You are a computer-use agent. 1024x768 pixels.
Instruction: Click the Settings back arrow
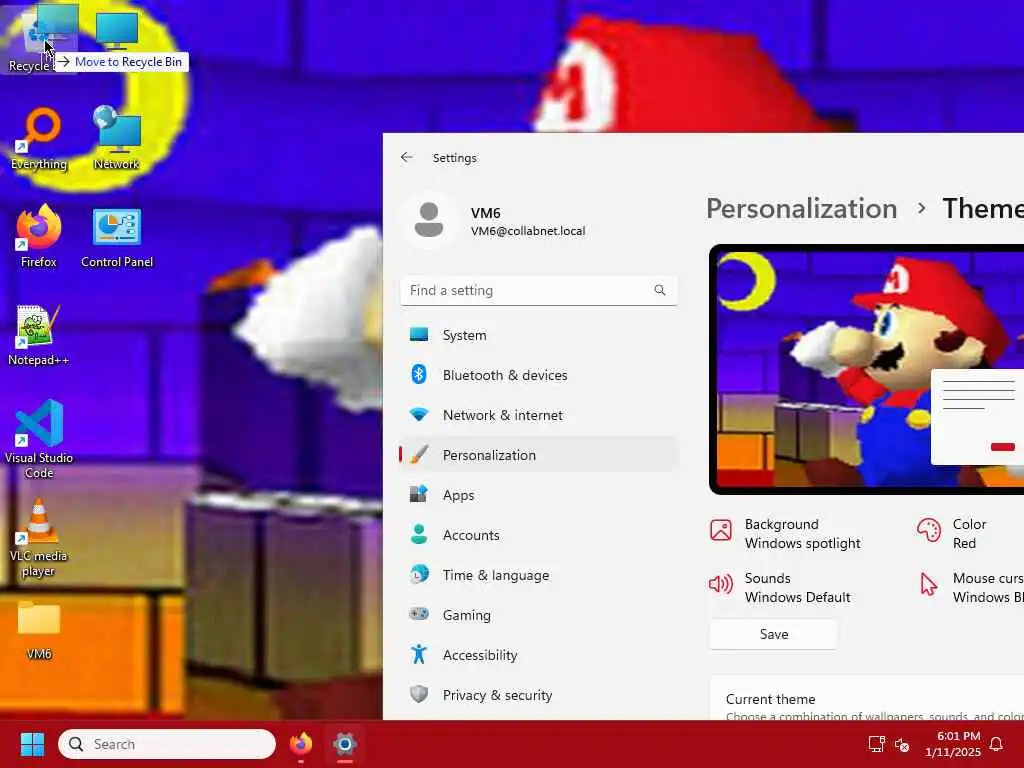point(407,157)
